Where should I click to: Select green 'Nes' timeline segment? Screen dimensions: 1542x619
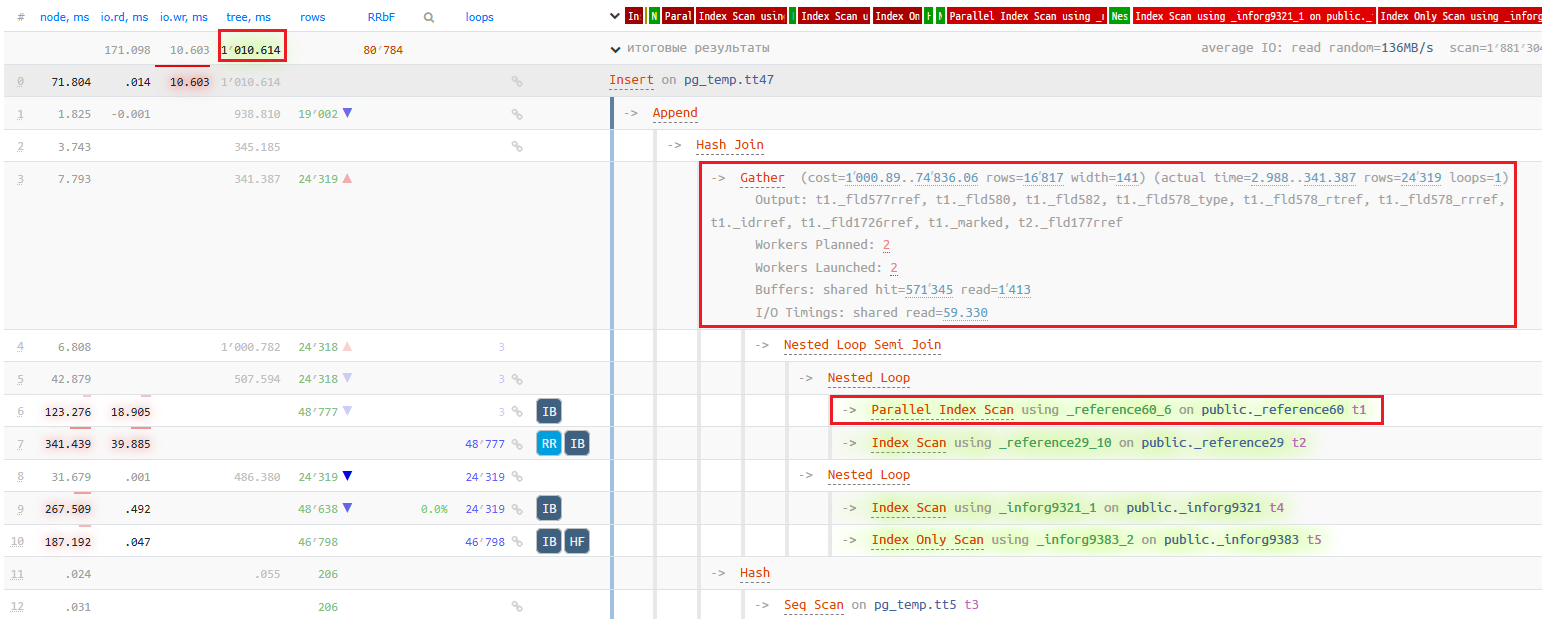pyautogui.click(x=1120, y=16)
